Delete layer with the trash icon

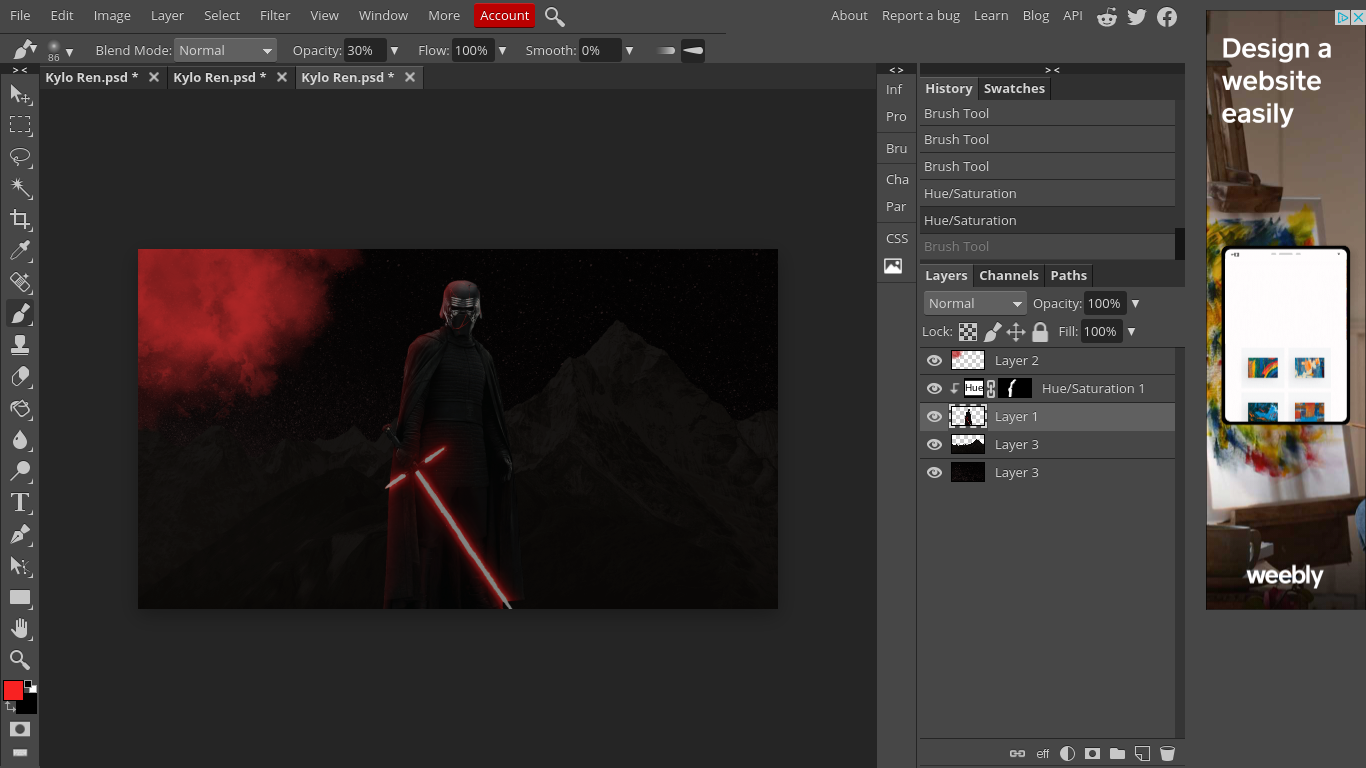(x=1167, y=754)
